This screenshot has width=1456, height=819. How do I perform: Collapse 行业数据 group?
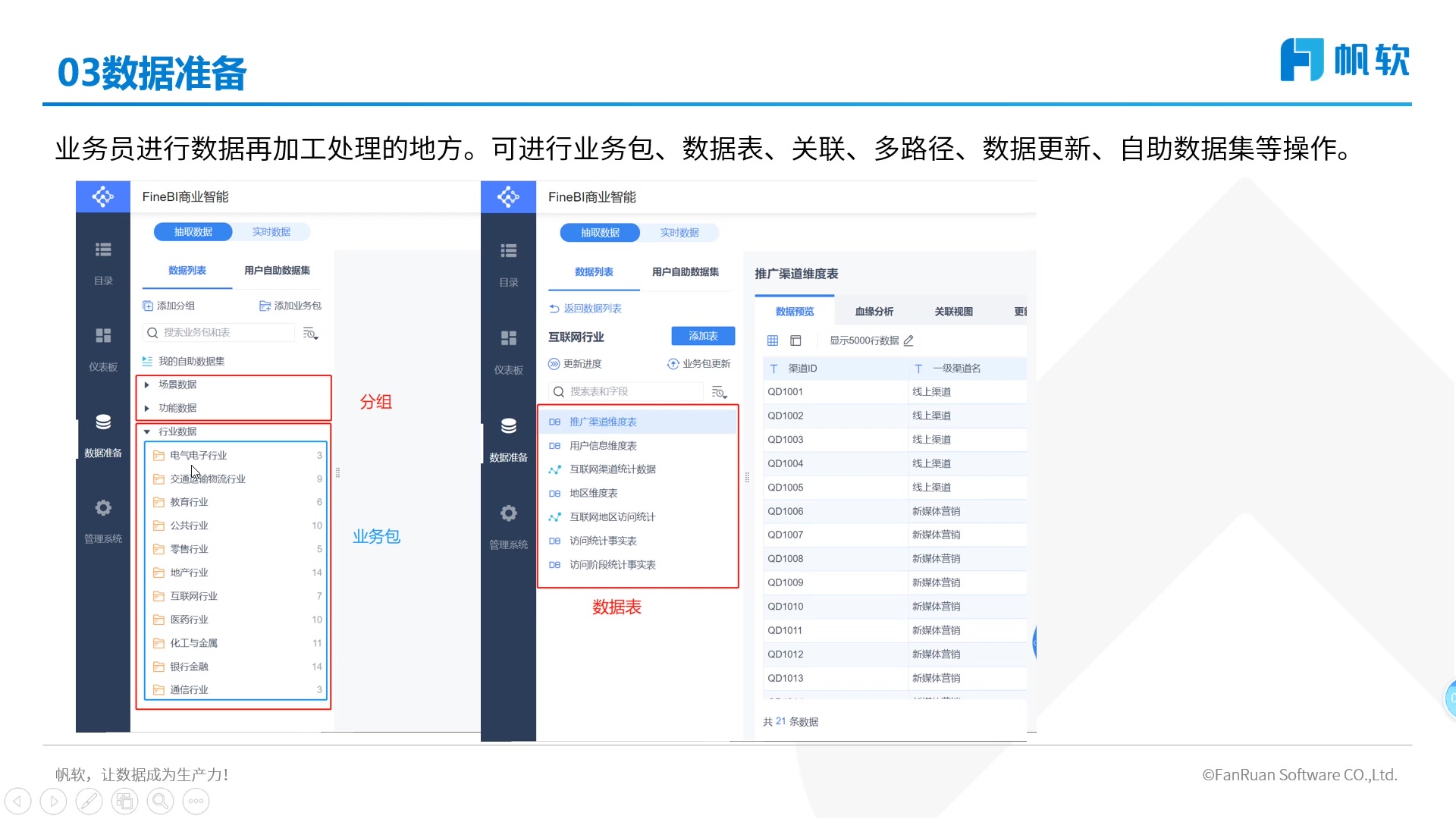coord(146,431)
